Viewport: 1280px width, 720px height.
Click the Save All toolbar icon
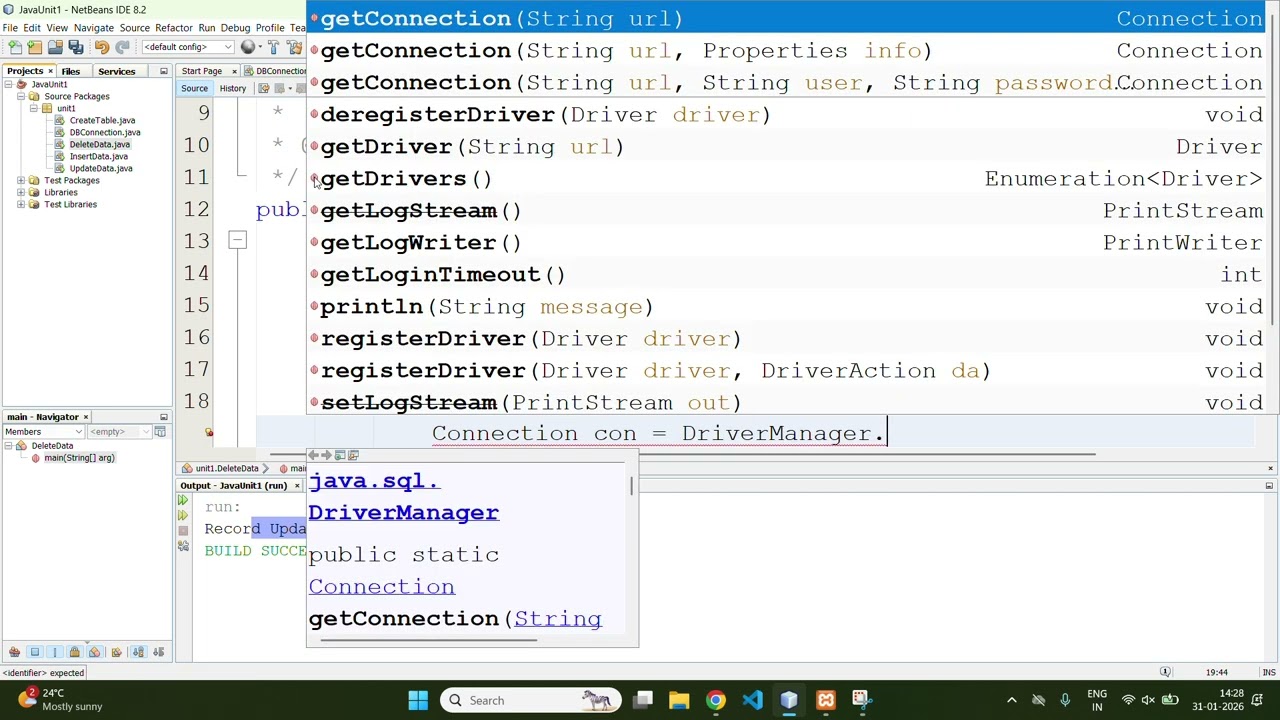click(75, 47)
